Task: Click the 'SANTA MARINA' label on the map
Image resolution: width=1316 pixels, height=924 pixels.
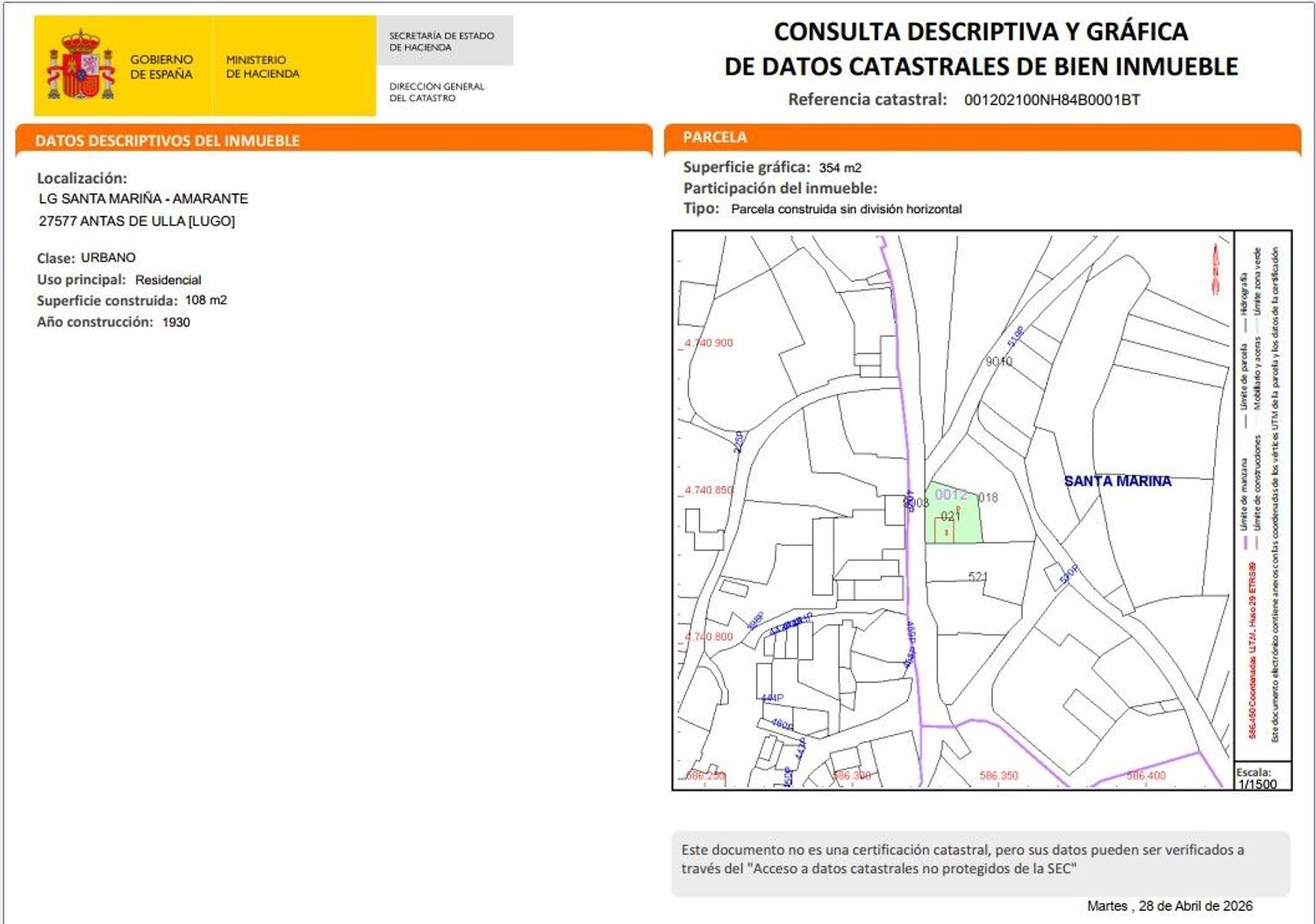Action: click(1118, 481)
